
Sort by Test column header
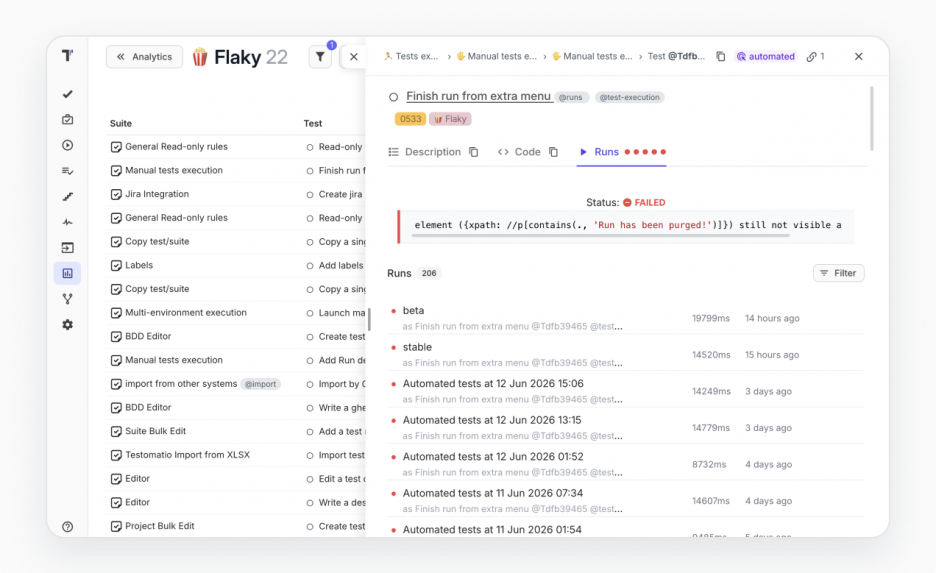tap(313, 124)
